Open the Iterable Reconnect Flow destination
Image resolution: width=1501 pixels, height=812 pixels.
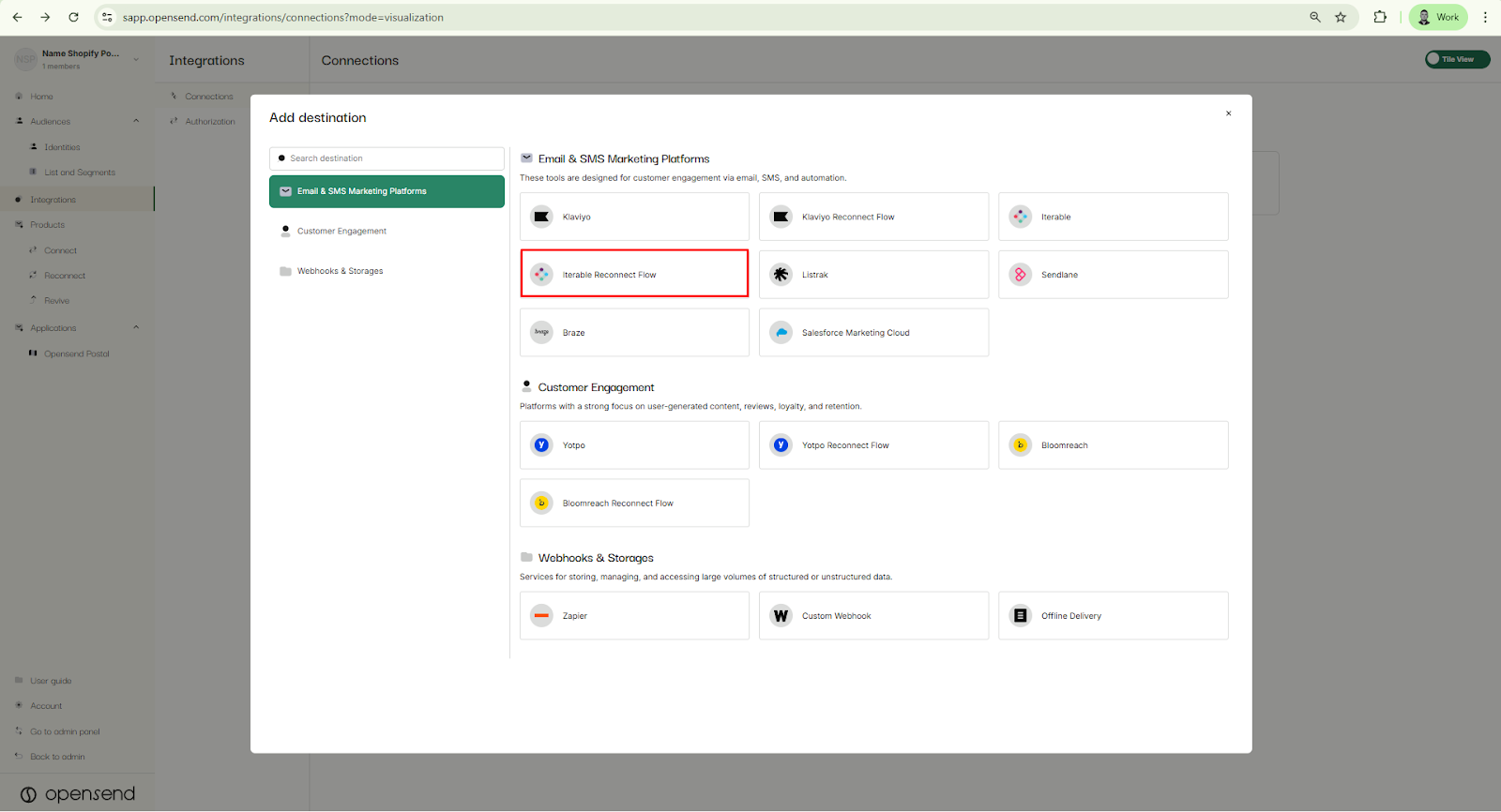click(x=634, y=274)
